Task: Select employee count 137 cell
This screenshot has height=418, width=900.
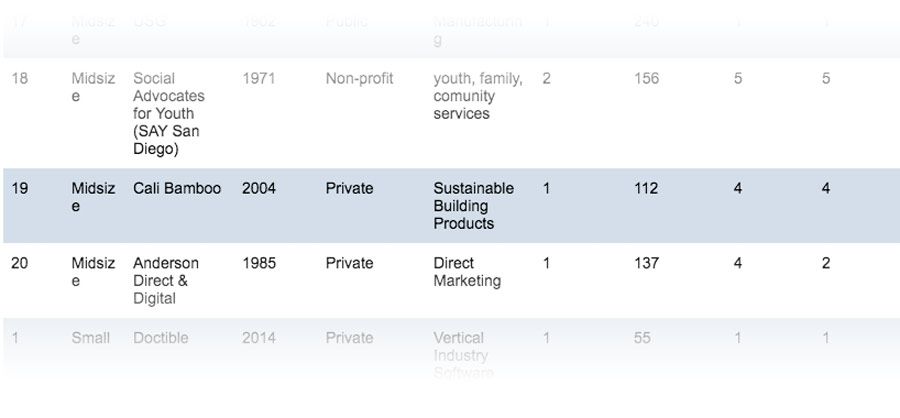Action: 646,263
